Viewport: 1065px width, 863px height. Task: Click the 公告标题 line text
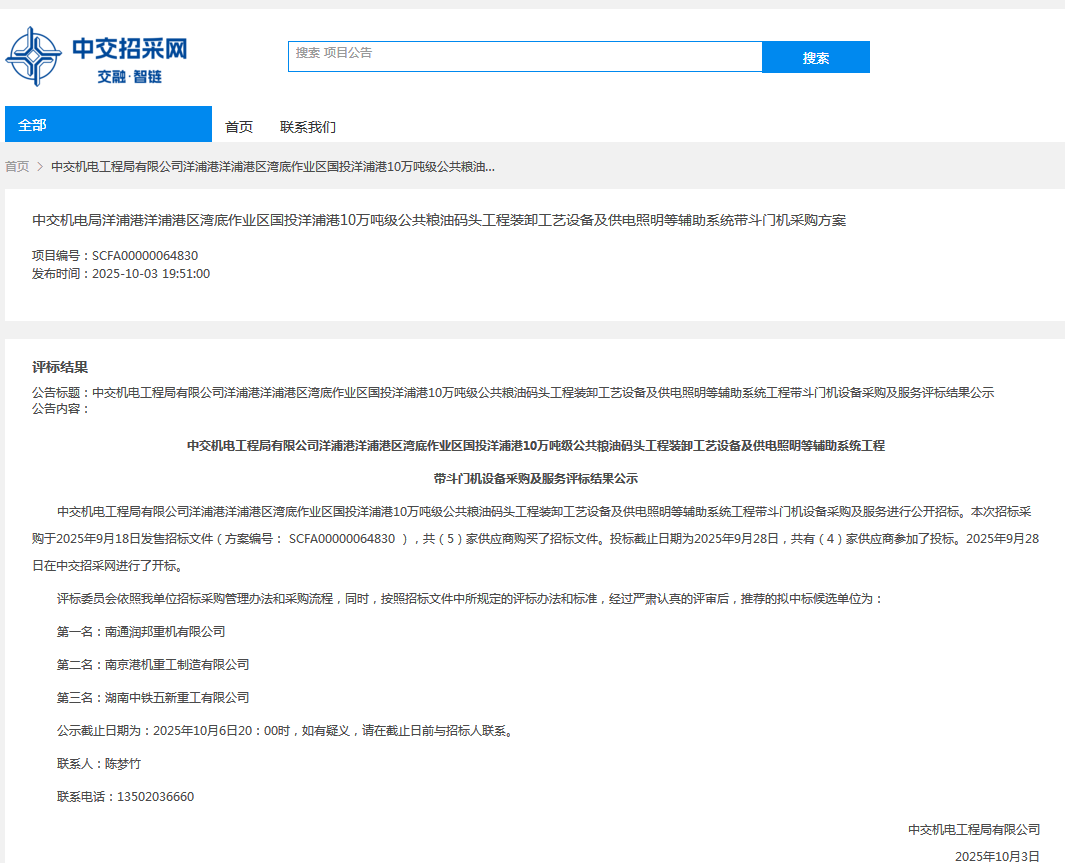coord(513,392)
